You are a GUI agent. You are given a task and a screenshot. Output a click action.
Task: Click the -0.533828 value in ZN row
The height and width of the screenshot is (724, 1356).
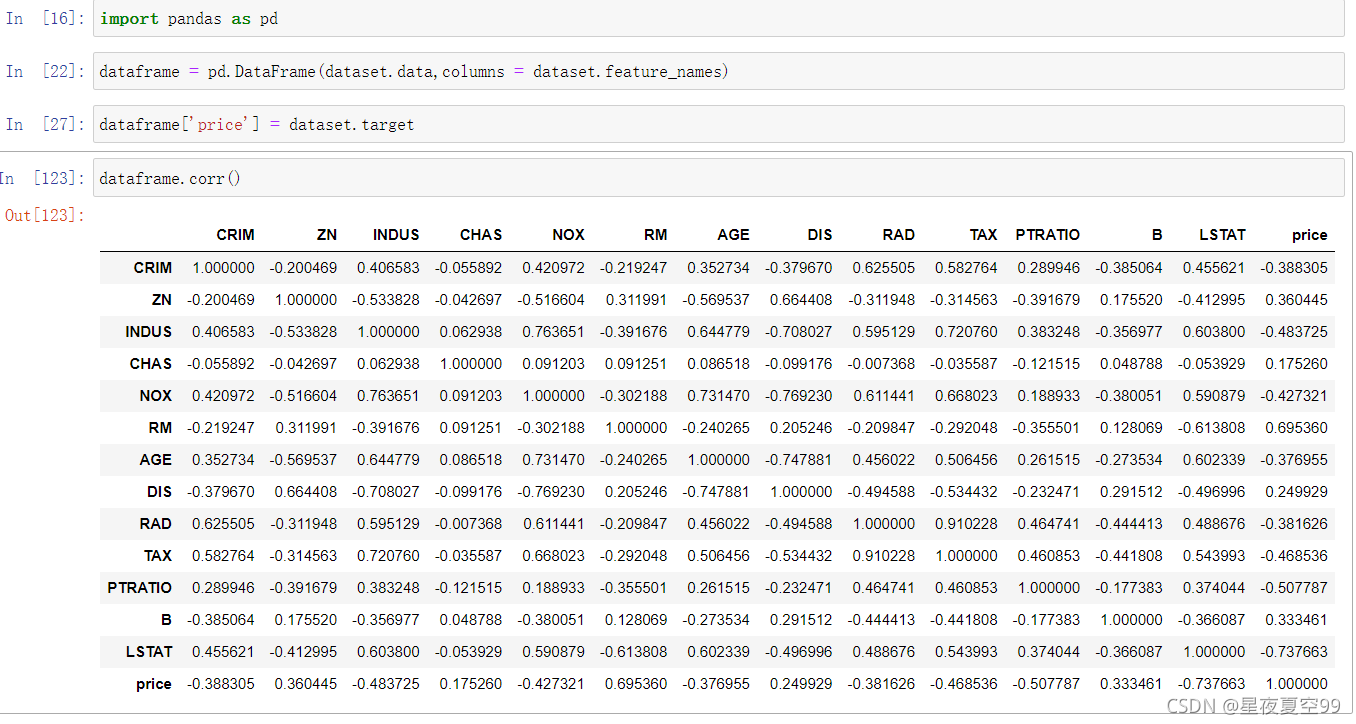tap(386, 300)
